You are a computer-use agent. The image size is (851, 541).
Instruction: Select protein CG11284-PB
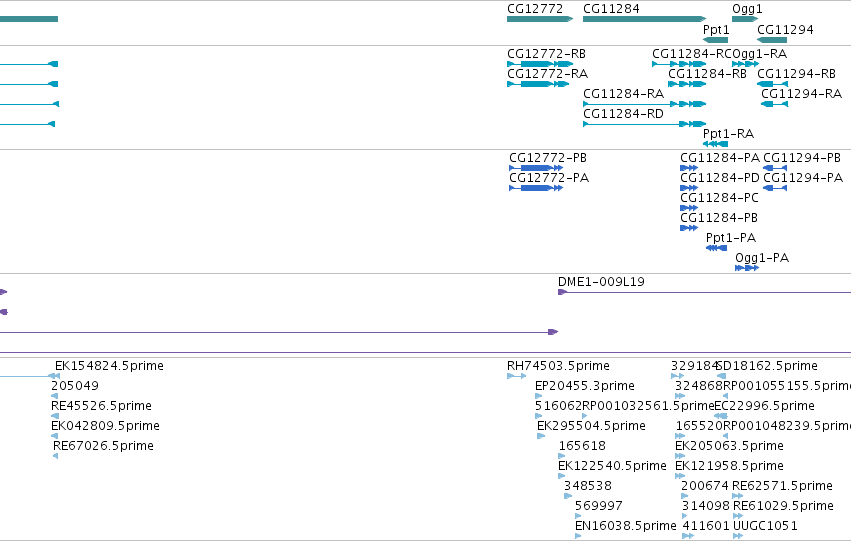point(689,228)
